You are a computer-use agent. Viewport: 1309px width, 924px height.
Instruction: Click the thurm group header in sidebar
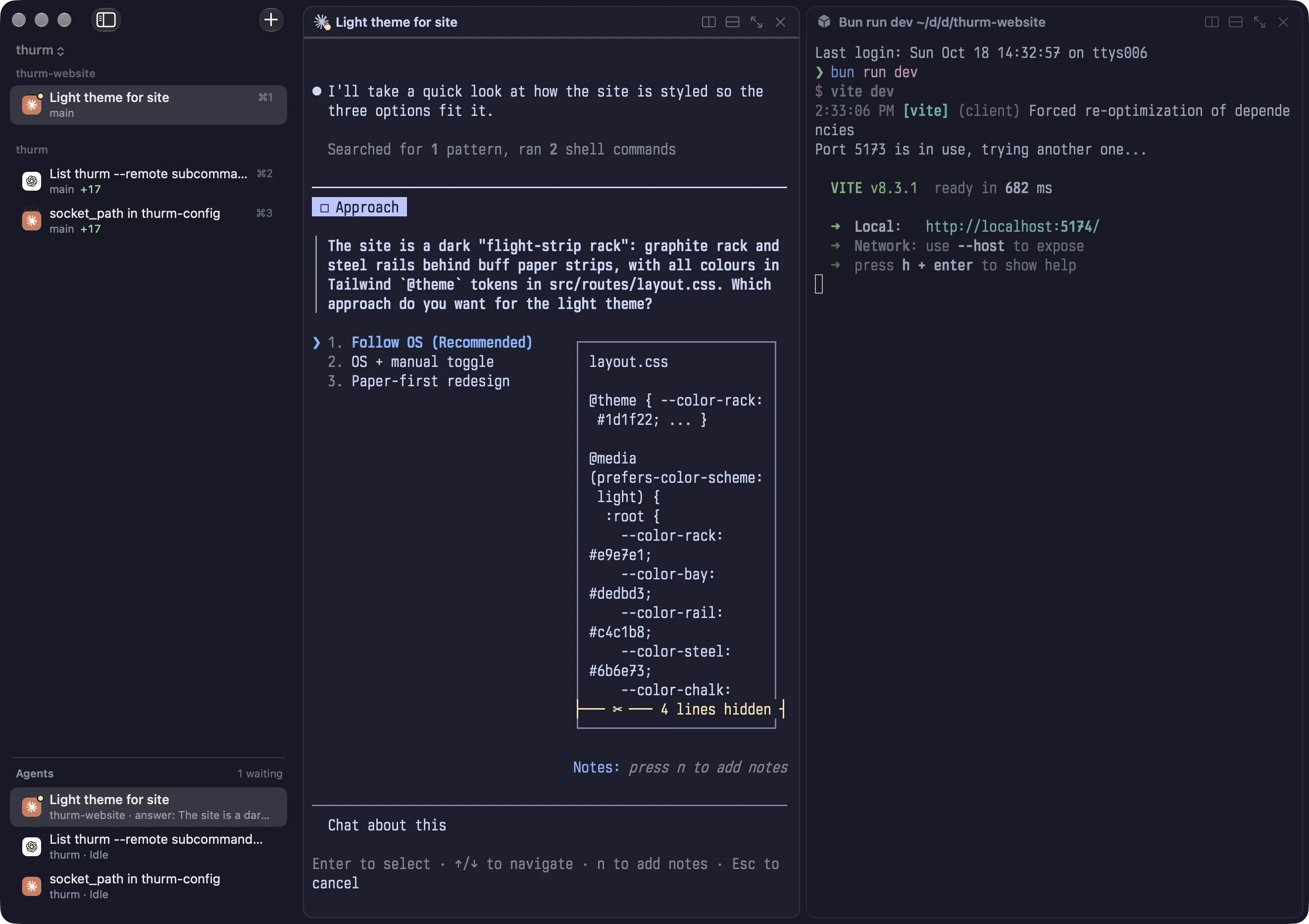[32, 150]
